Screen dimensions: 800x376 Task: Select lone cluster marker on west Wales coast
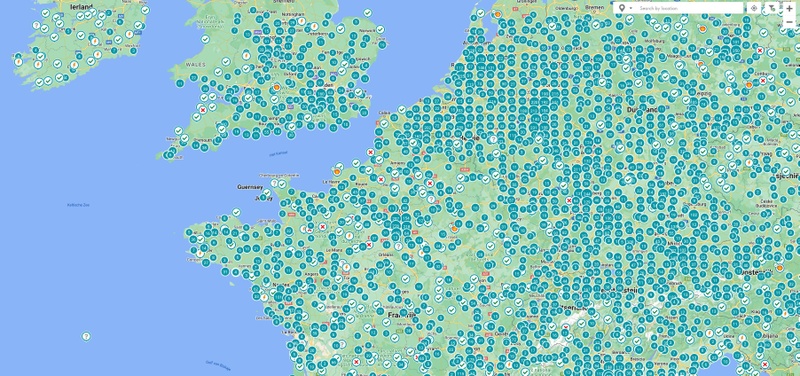coord(180,83)
